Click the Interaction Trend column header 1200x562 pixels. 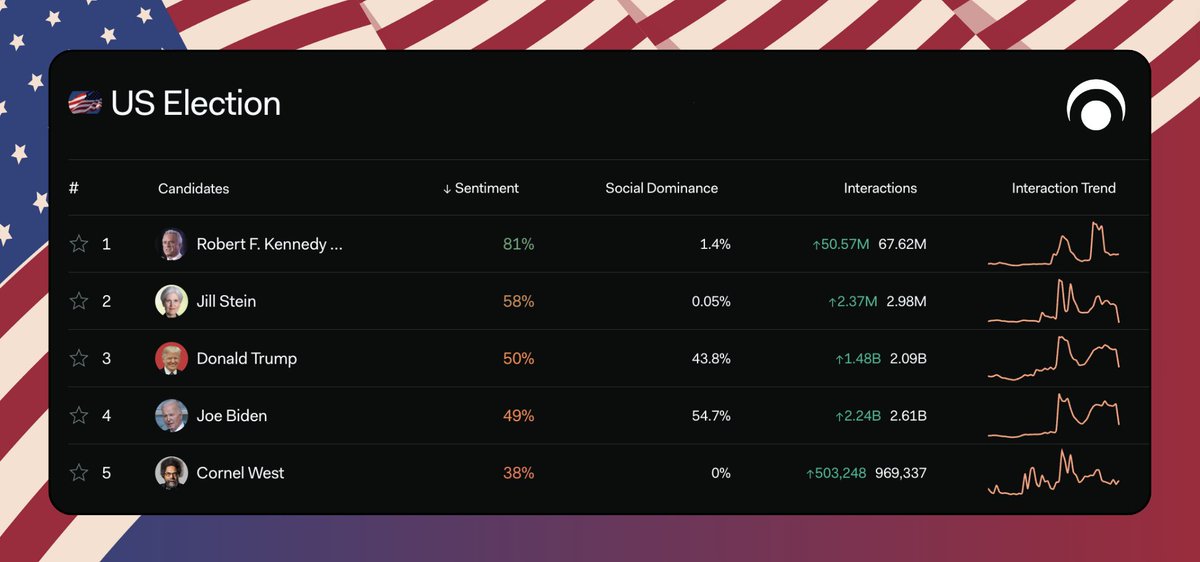click(1064, 188)
